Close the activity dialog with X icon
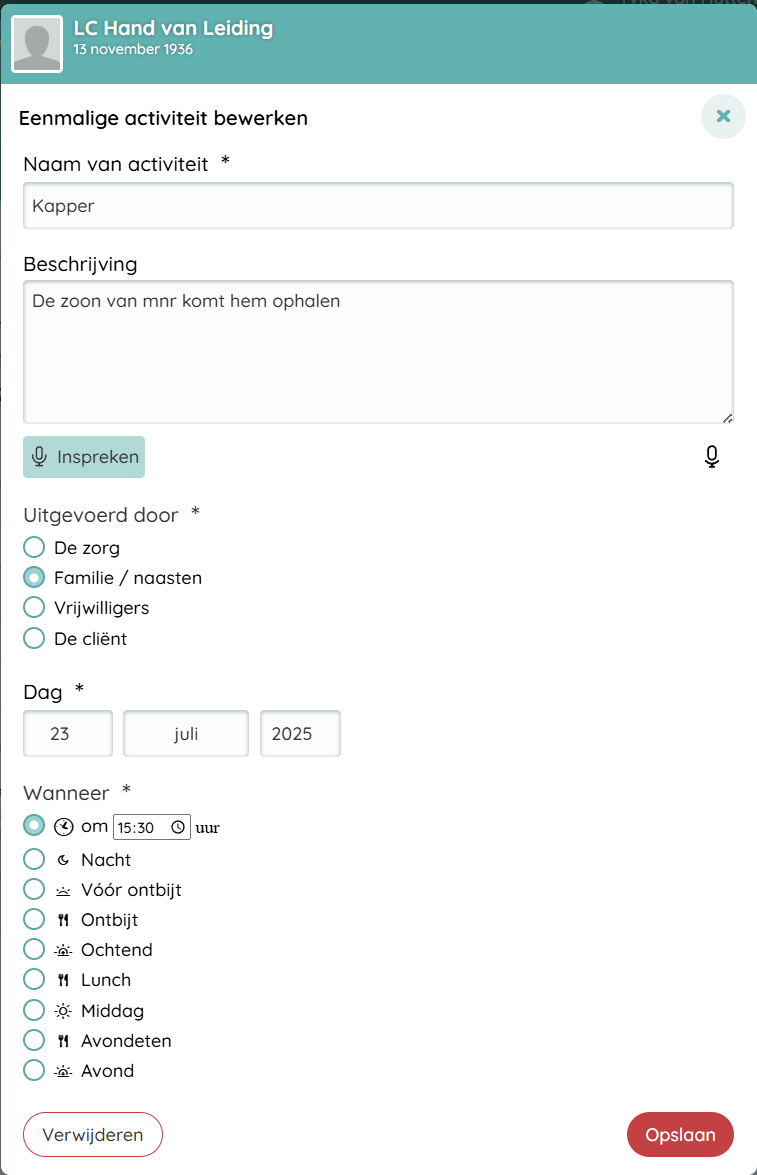757x1175 pixels. (x=723, y=116)
